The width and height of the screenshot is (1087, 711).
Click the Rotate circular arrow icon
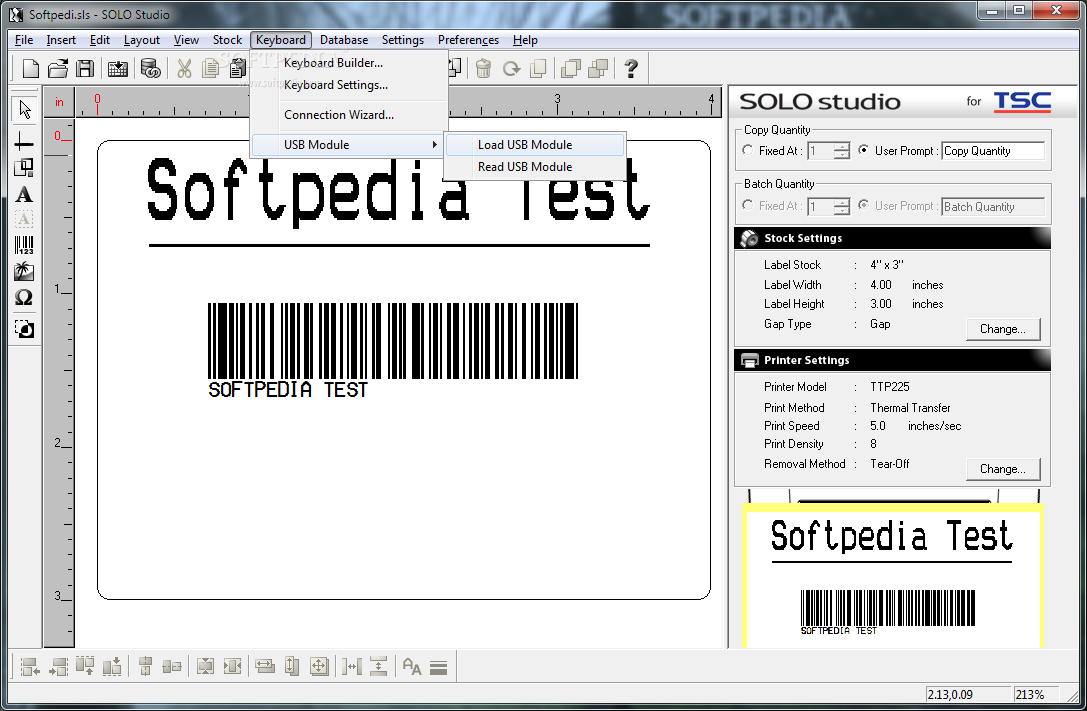pyautogui.click(x=512, y=68)
